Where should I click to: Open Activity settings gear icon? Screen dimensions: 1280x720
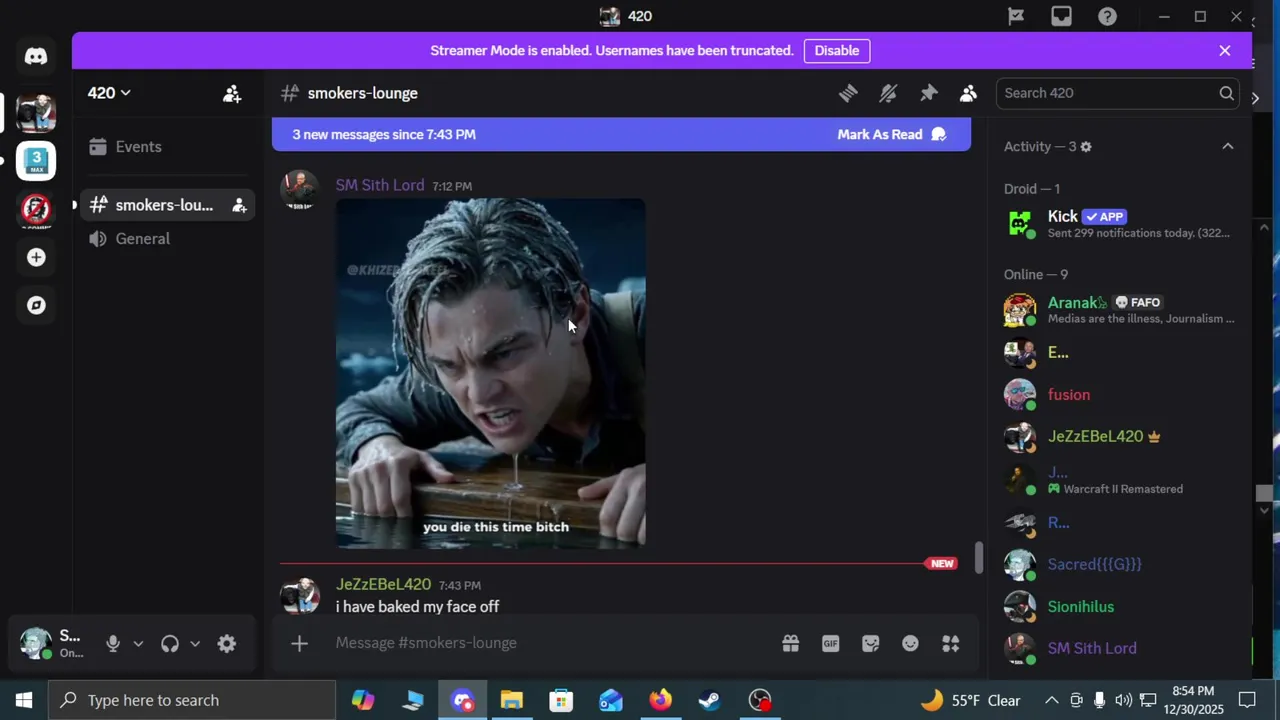pos(1086,147)
